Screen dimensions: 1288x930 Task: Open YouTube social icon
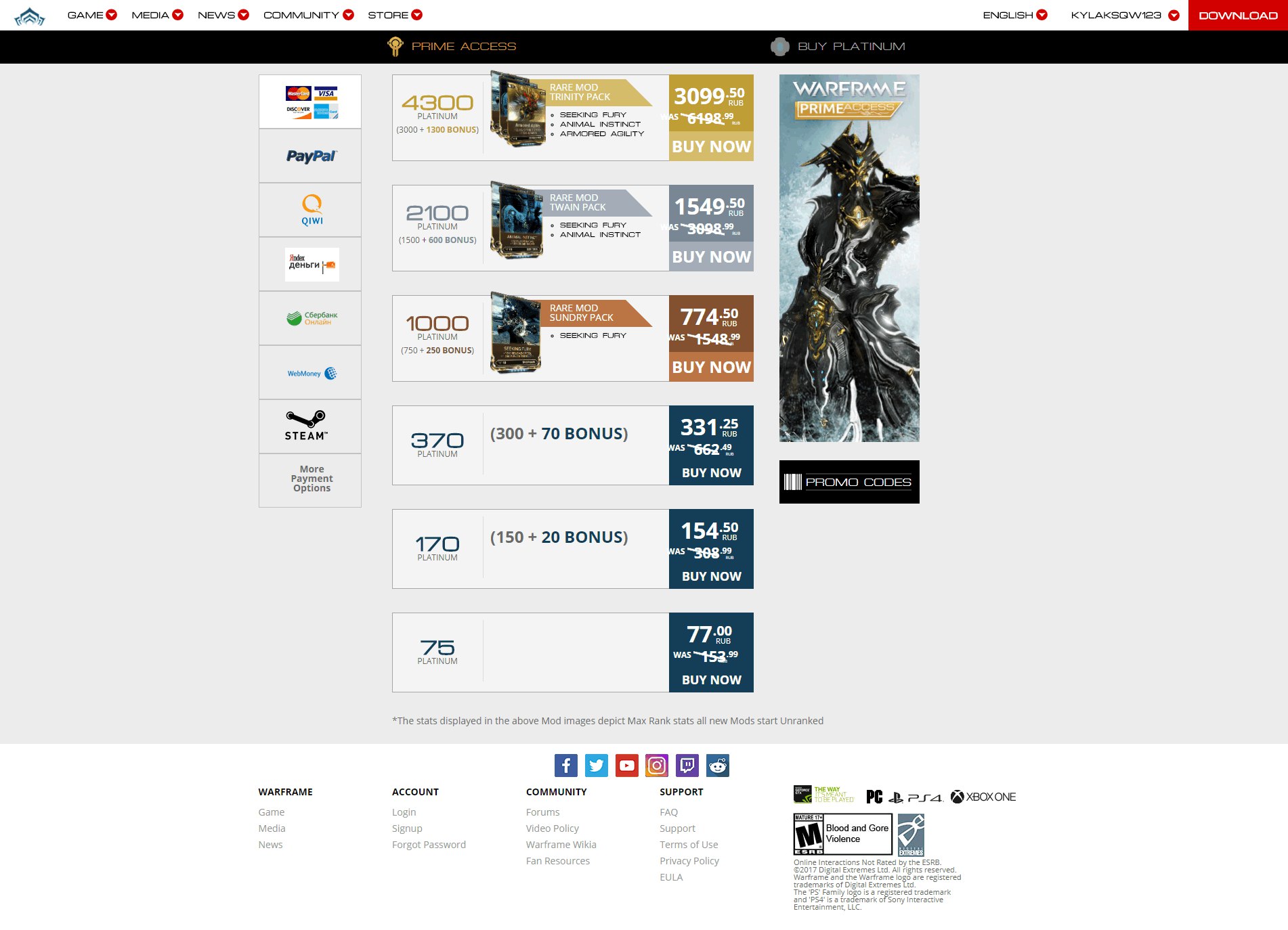(627, 766)
